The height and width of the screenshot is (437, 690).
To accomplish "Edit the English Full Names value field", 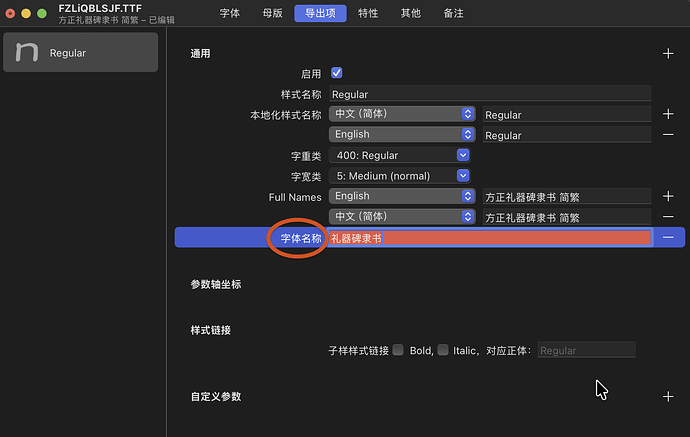I will coord(567,197).
